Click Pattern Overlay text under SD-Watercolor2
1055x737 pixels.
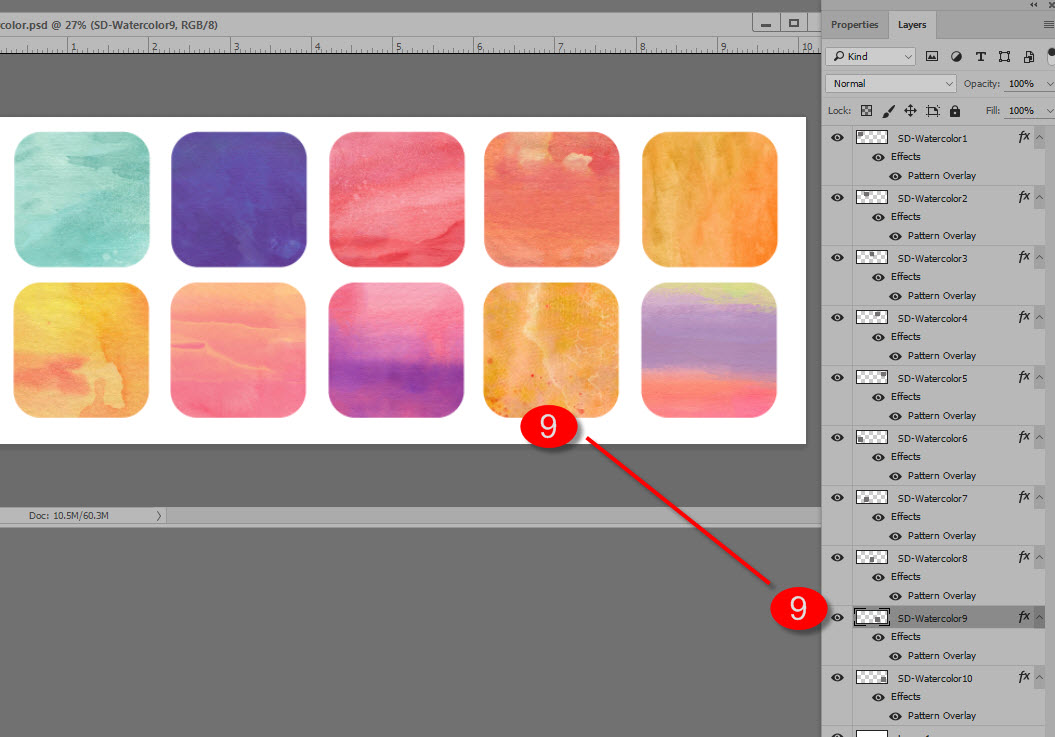pos(941,236)
